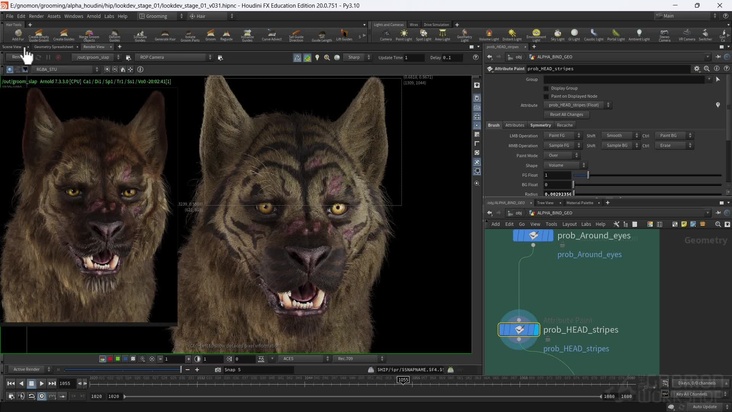Adjust the Radius slider
732x412 pixels.
pos(648,194)
